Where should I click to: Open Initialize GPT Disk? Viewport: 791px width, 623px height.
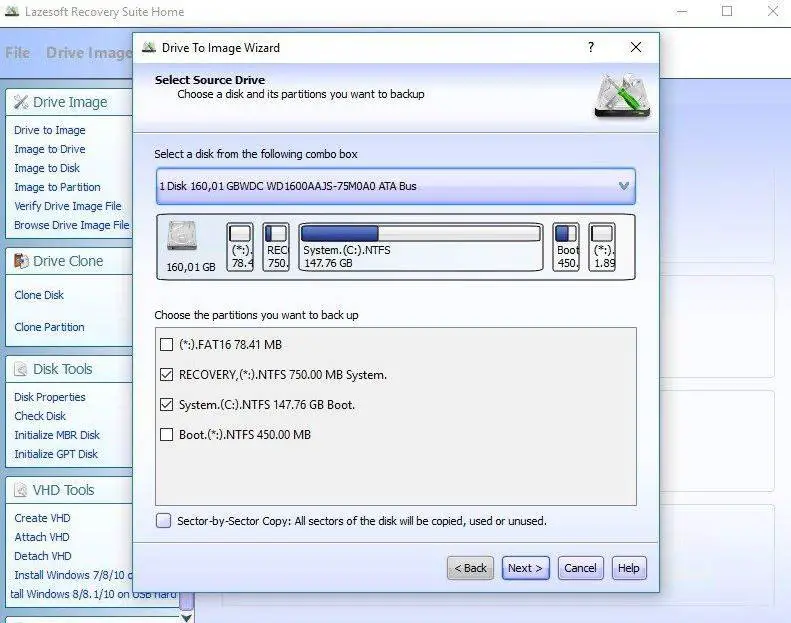point(56,454)
